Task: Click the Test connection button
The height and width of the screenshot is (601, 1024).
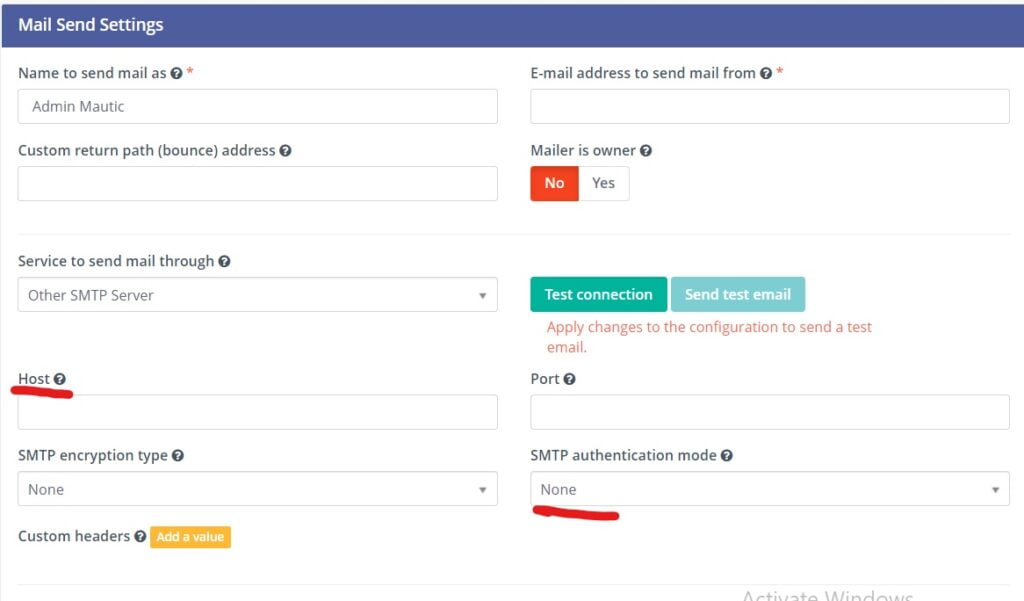Action: tap(599, 295)
